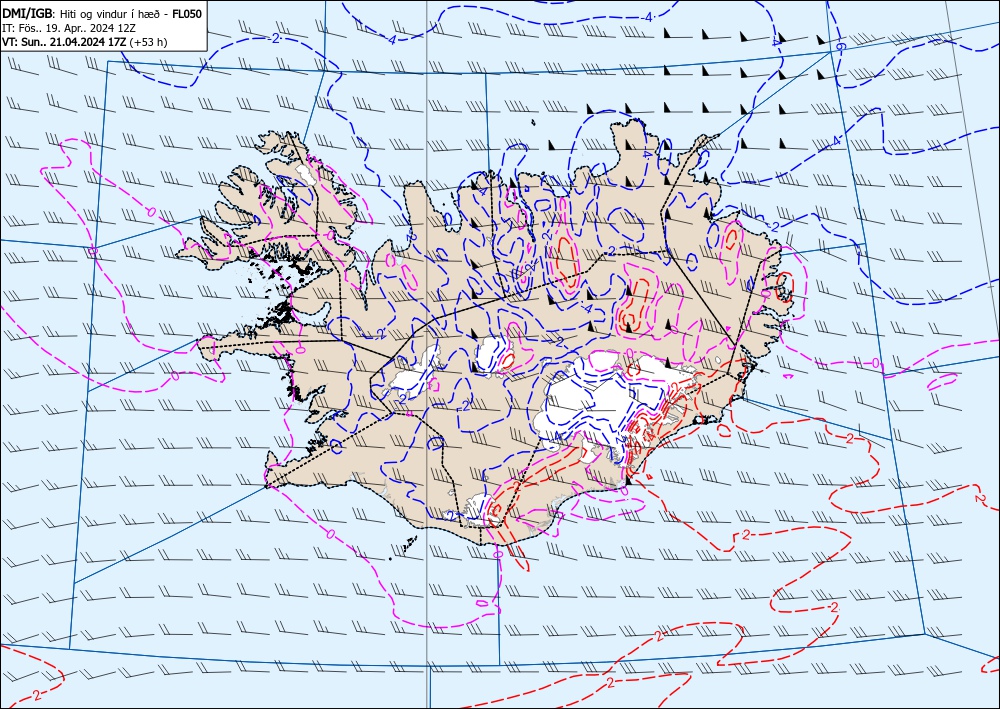1000x709 pixels.
Task: Click the VT: Sun.. 21.04.2024 17Z valid time
Action: tap(64, 42)
